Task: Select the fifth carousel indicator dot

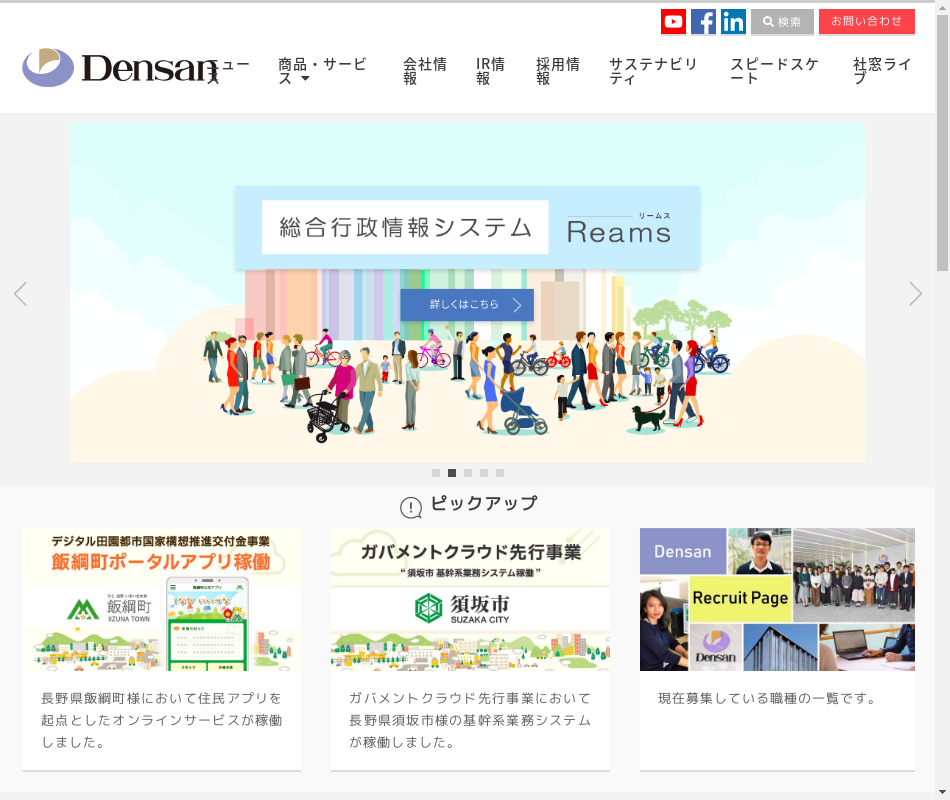Action: (x=500, y=473)
